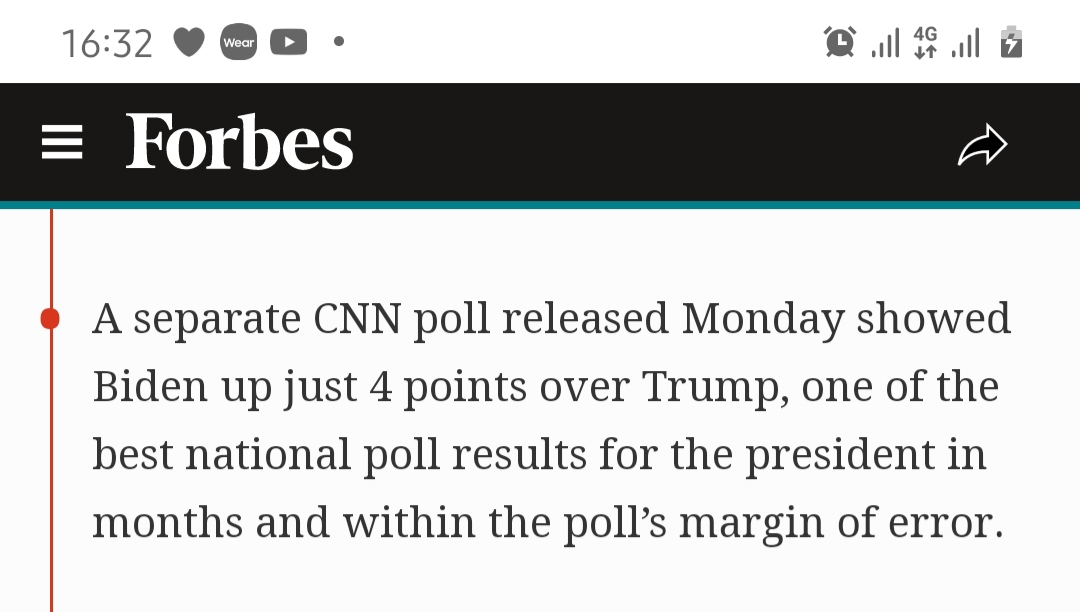Tap the small dot notification overflow indicator
The height and width of the screenshot is (612, 1080).
(x=339, y=41)
